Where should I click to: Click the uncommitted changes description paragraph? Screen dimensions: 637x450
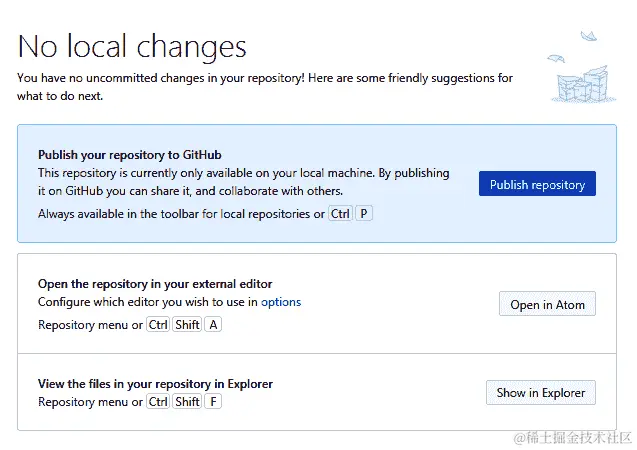pyautogui.click(x=264, y=87)
